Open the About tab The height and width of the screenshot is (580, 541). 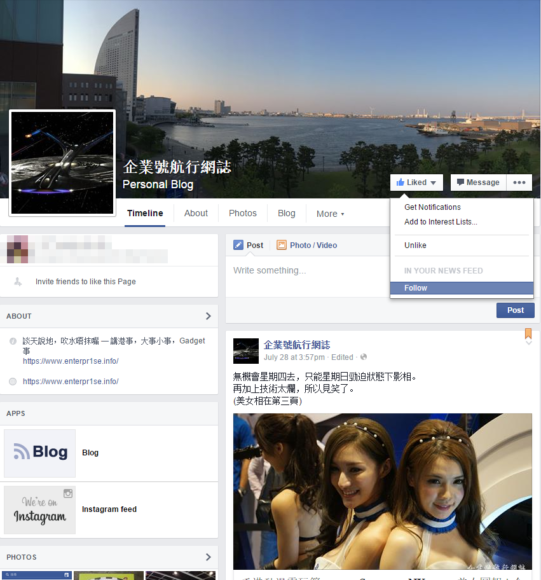tap(196, 213)
